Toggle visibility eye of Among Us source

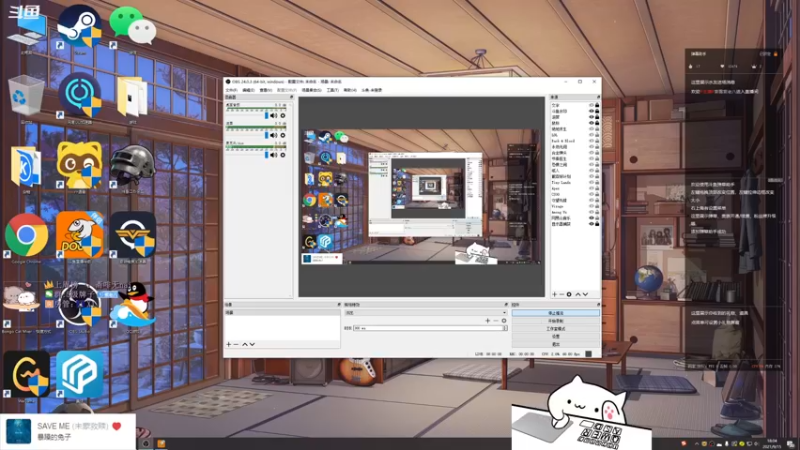(x=591, y=212)
